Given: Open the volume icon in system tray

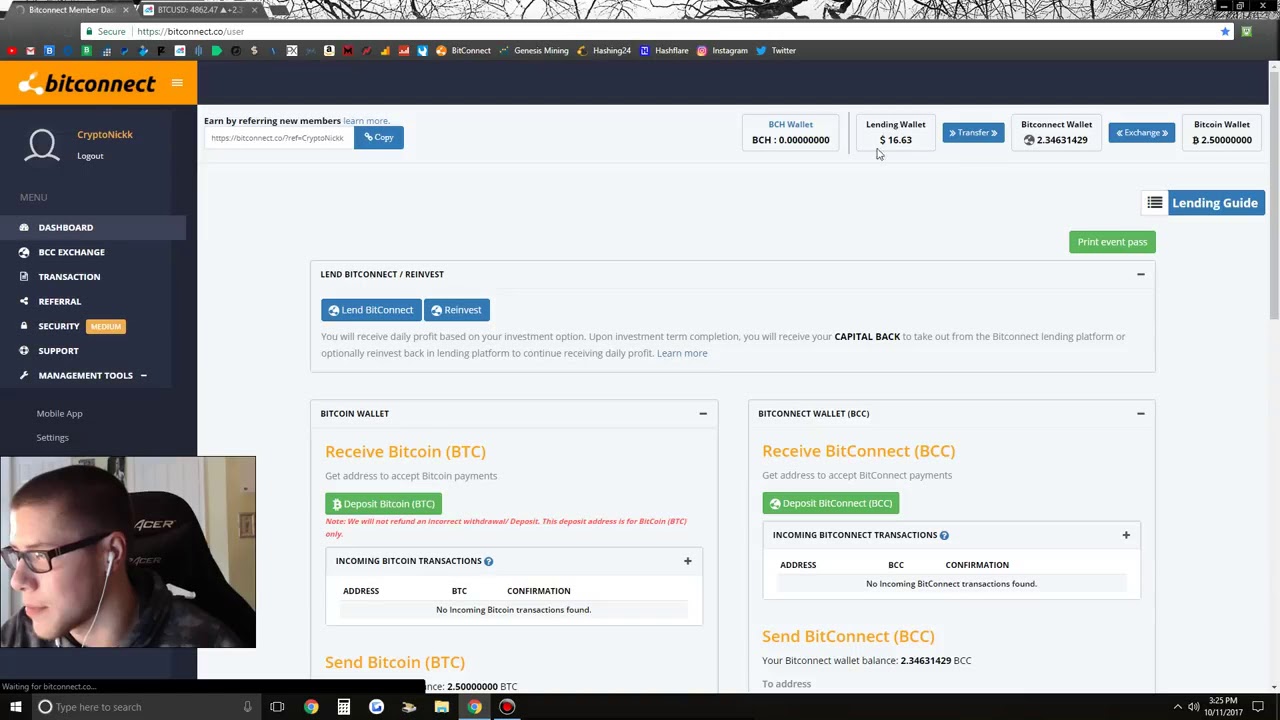Looking at the screenshot, I should pos(1193,707).
